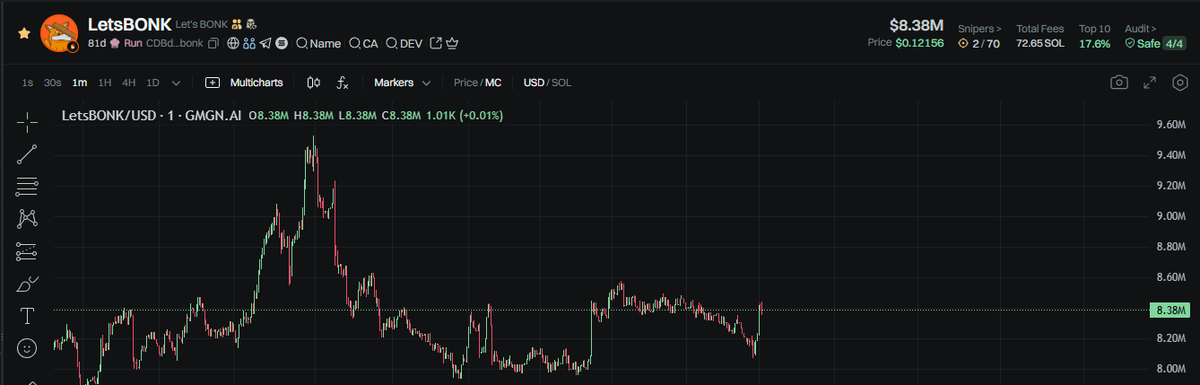Image resolution: width=1200 pixels, height=385 pixels.
Task: Search by DEV
Action: (x=404, y=43)
